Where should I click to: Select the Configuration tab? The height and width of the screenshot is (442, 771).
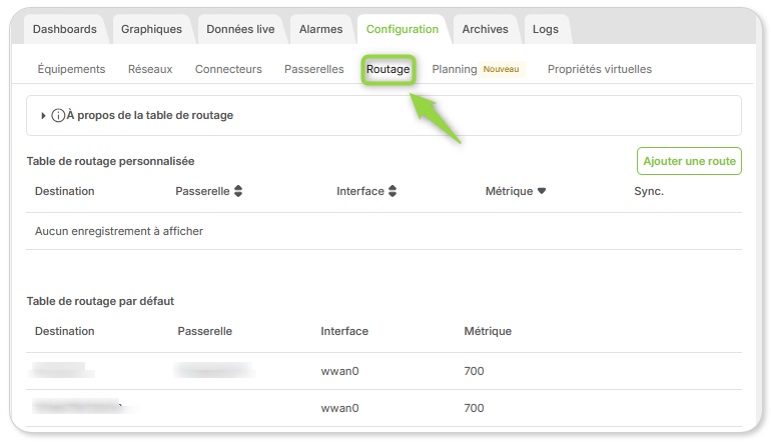tap(402, 29)
